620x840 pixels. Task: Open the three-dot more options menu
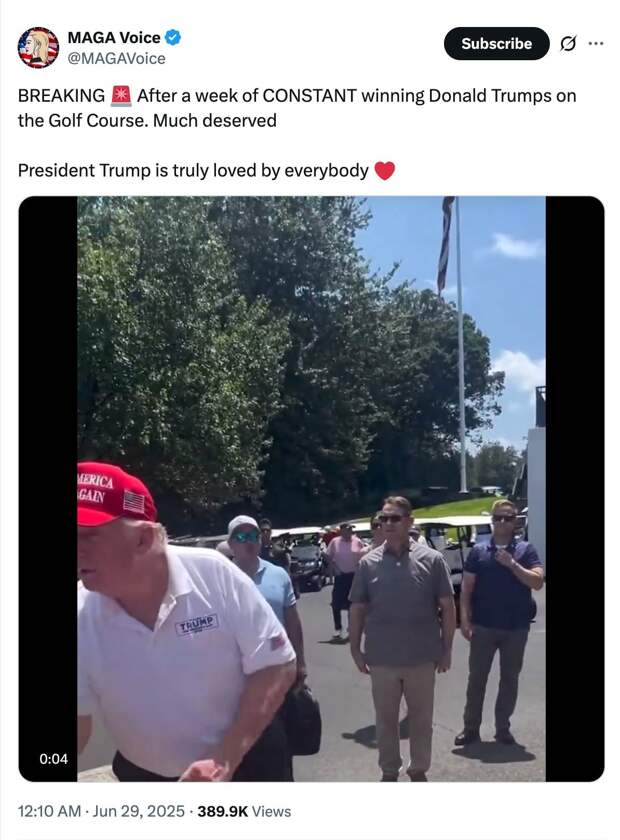(596, 43)
